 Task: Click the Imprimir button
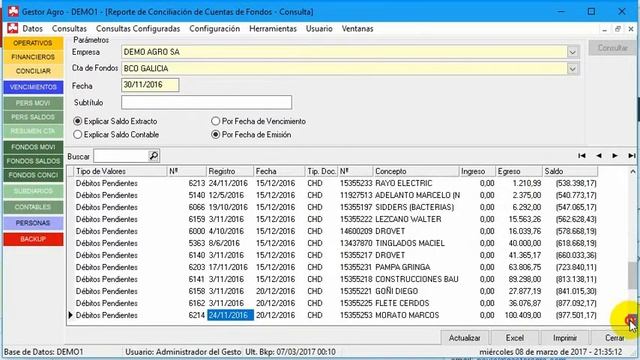point(565,338)
